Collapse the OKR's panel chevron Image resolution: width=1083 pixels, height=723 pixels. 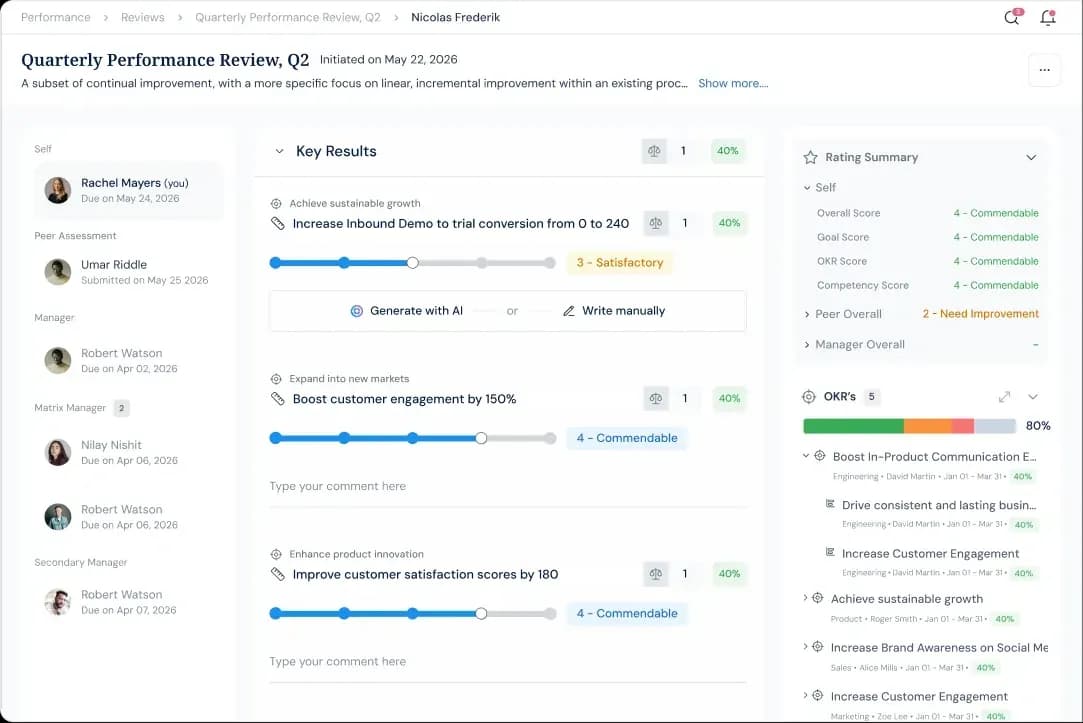[1033, 397]
